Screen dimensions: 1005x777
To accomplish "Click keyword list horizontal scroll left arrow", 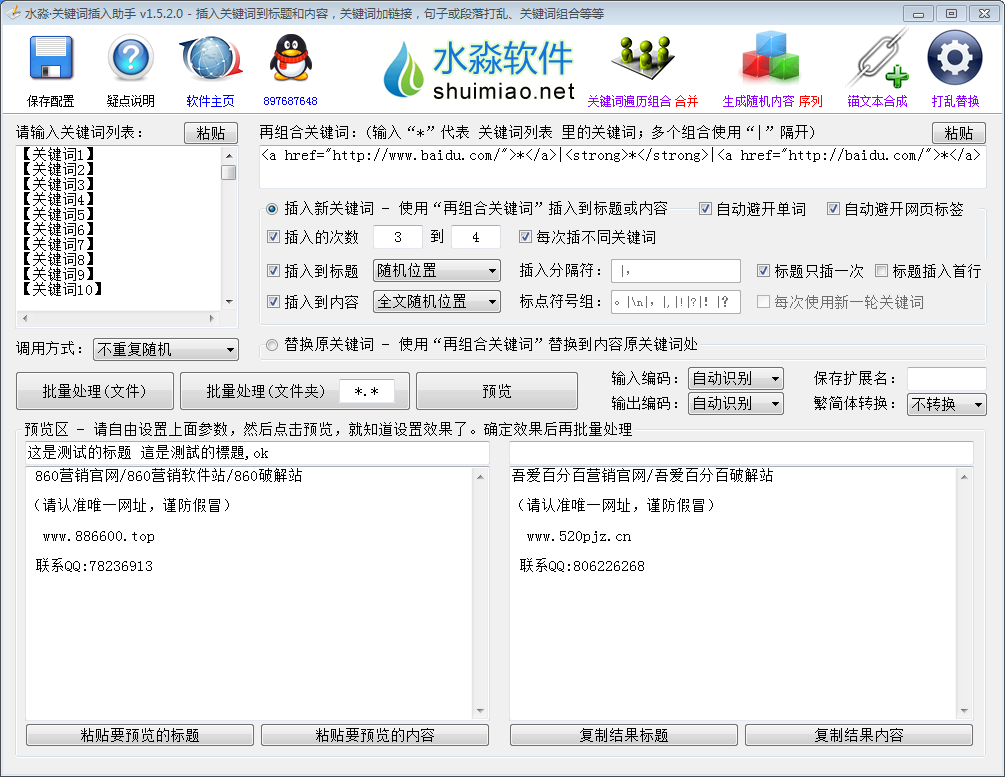I will (25, 318).
